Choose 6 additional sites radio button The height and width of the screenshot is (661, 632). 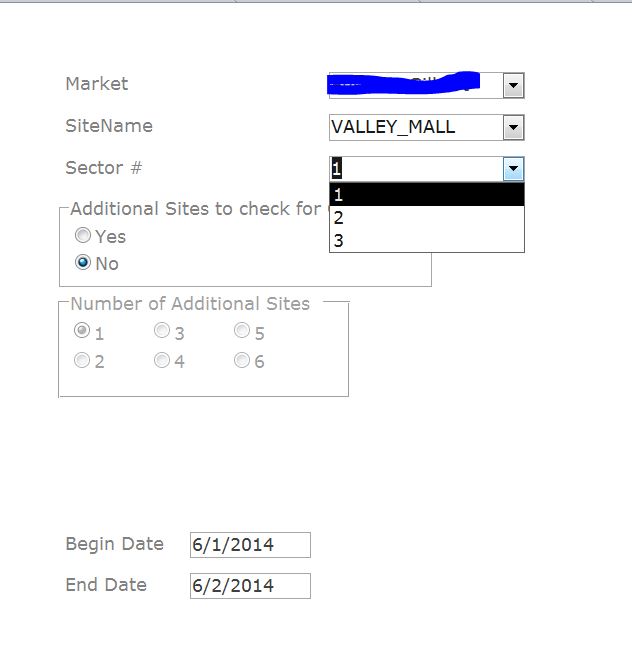[x=242, y=360]
